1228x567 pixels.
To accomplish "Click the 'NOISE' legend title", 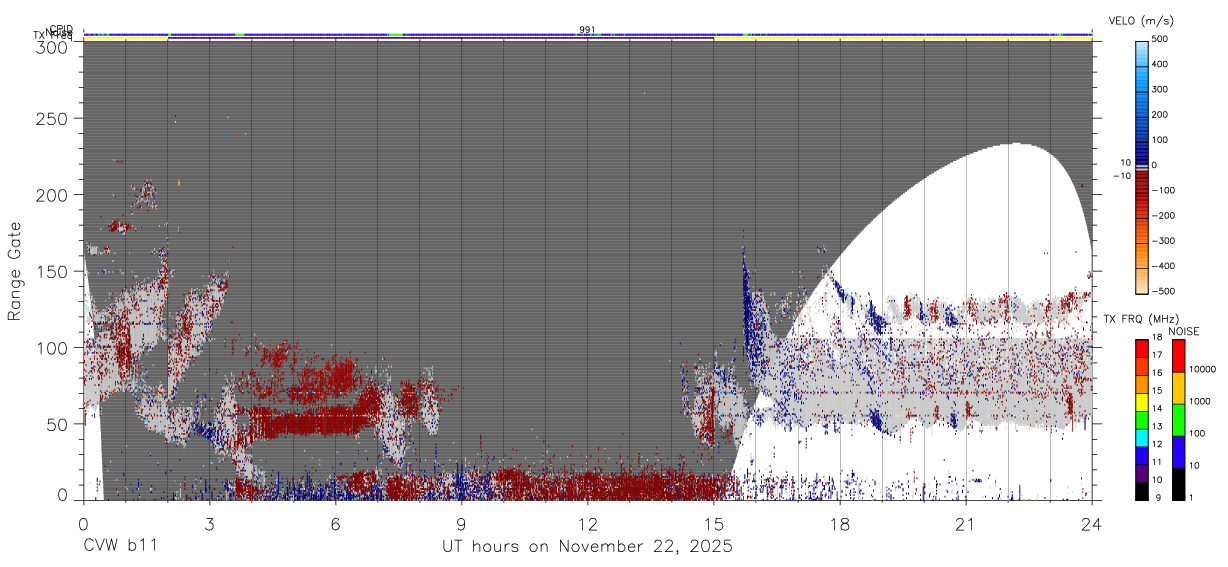I will point(1185,331).
